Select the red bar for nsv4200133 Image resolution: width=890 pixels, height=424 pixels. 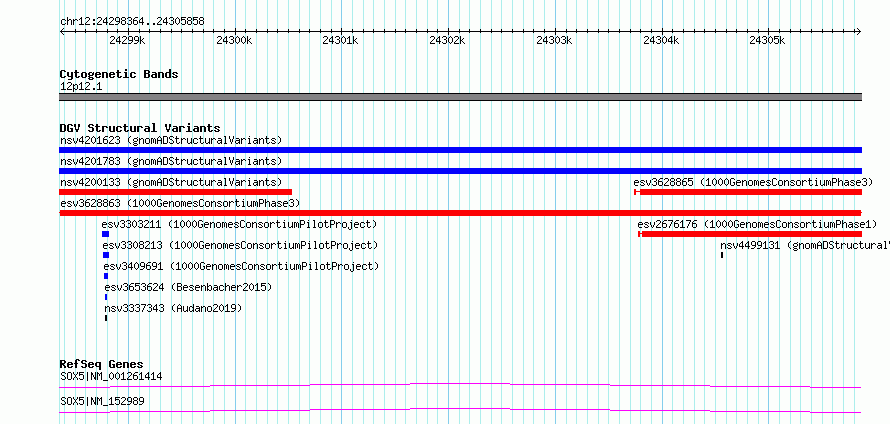coord(175,192)
